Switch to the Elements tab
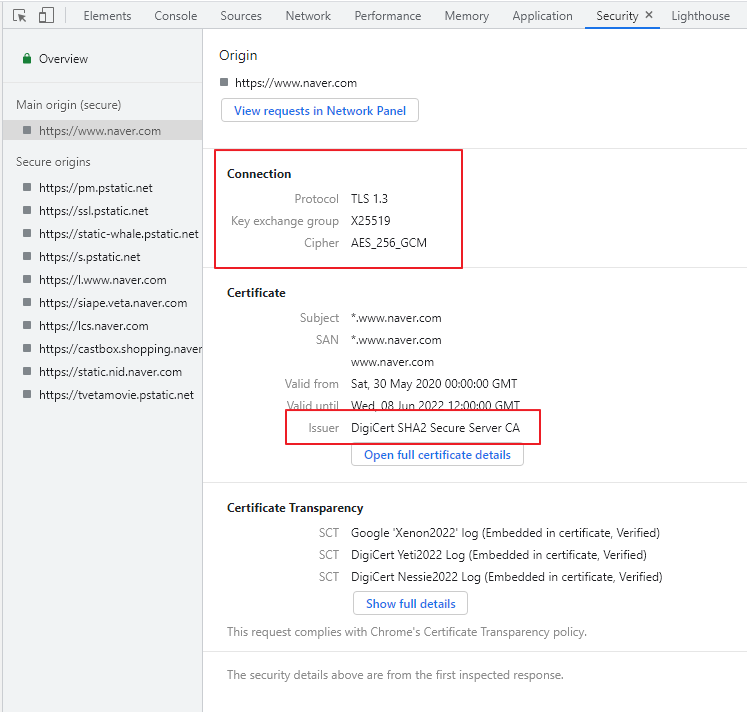 107,16
